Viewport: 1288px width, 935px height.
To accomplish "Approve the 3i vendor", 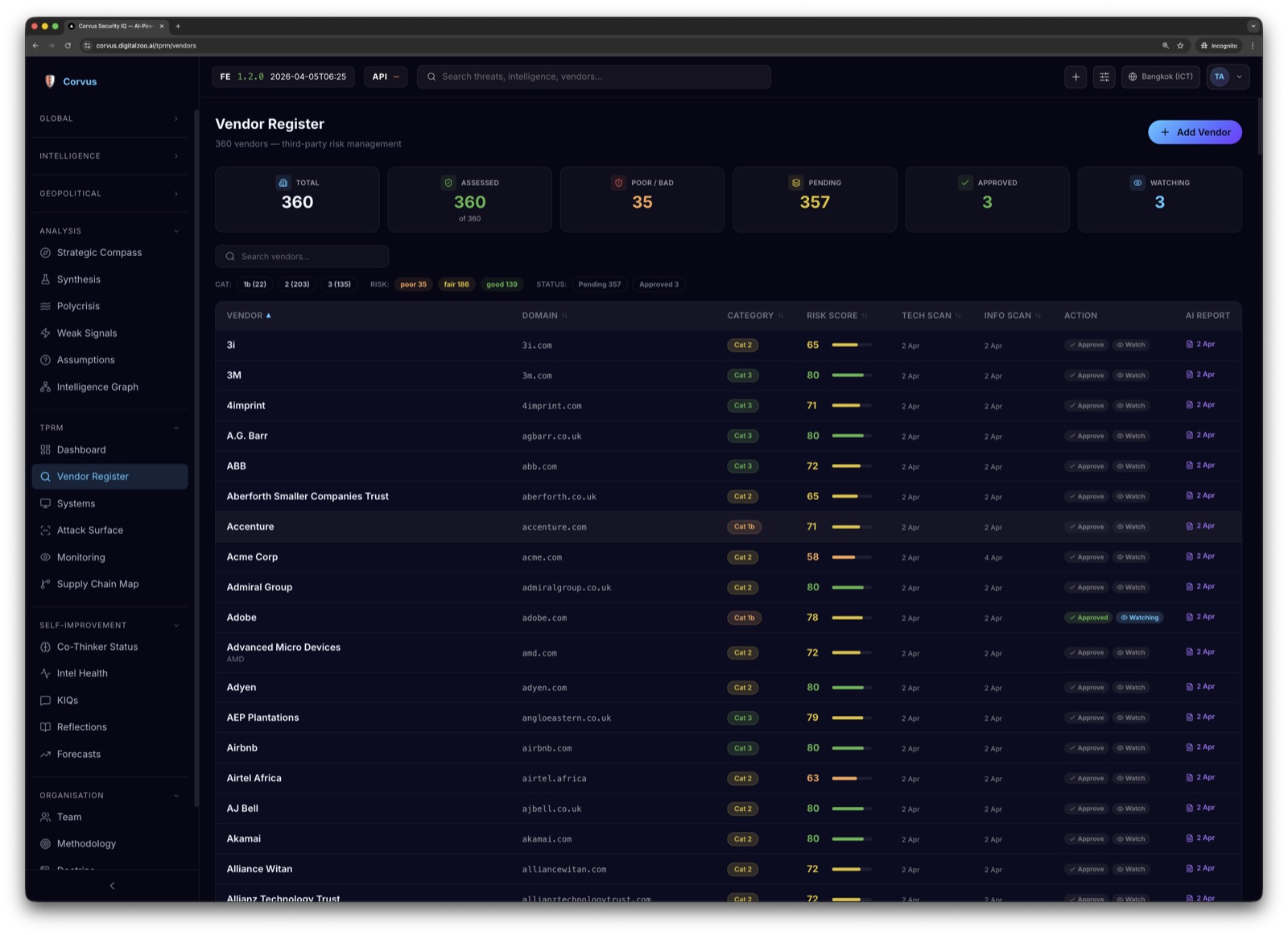I will pyautogui.click(x=1087, y=345).
